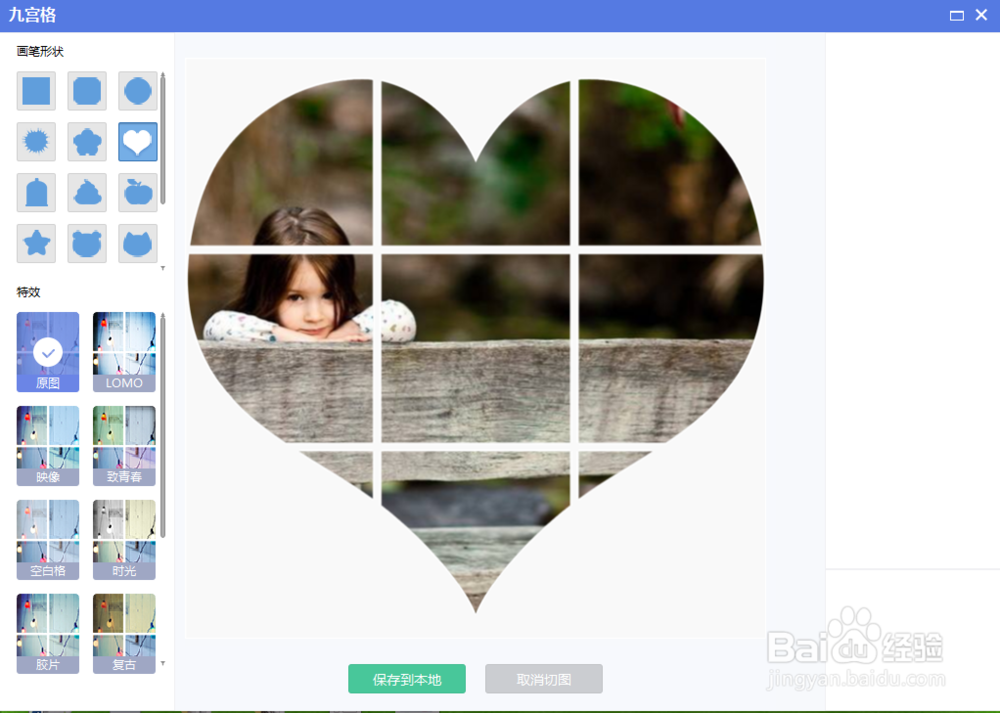Click the center heart grid cell

pos(476,348)
